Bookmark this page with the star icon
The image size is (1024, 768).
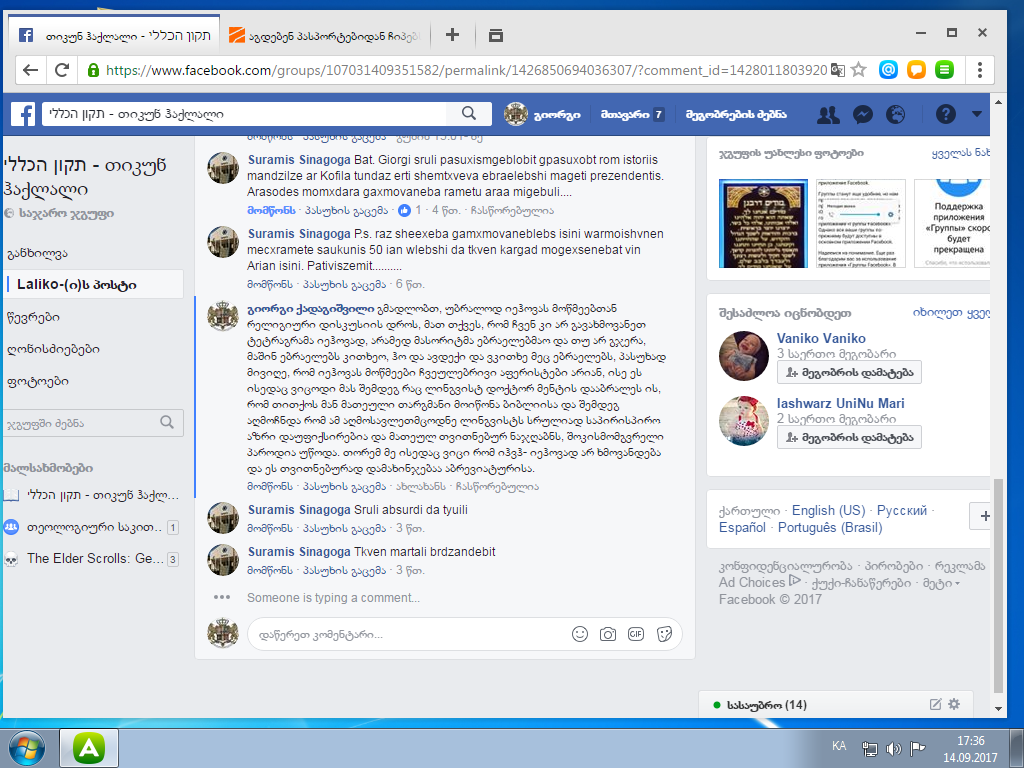point(859,70)
